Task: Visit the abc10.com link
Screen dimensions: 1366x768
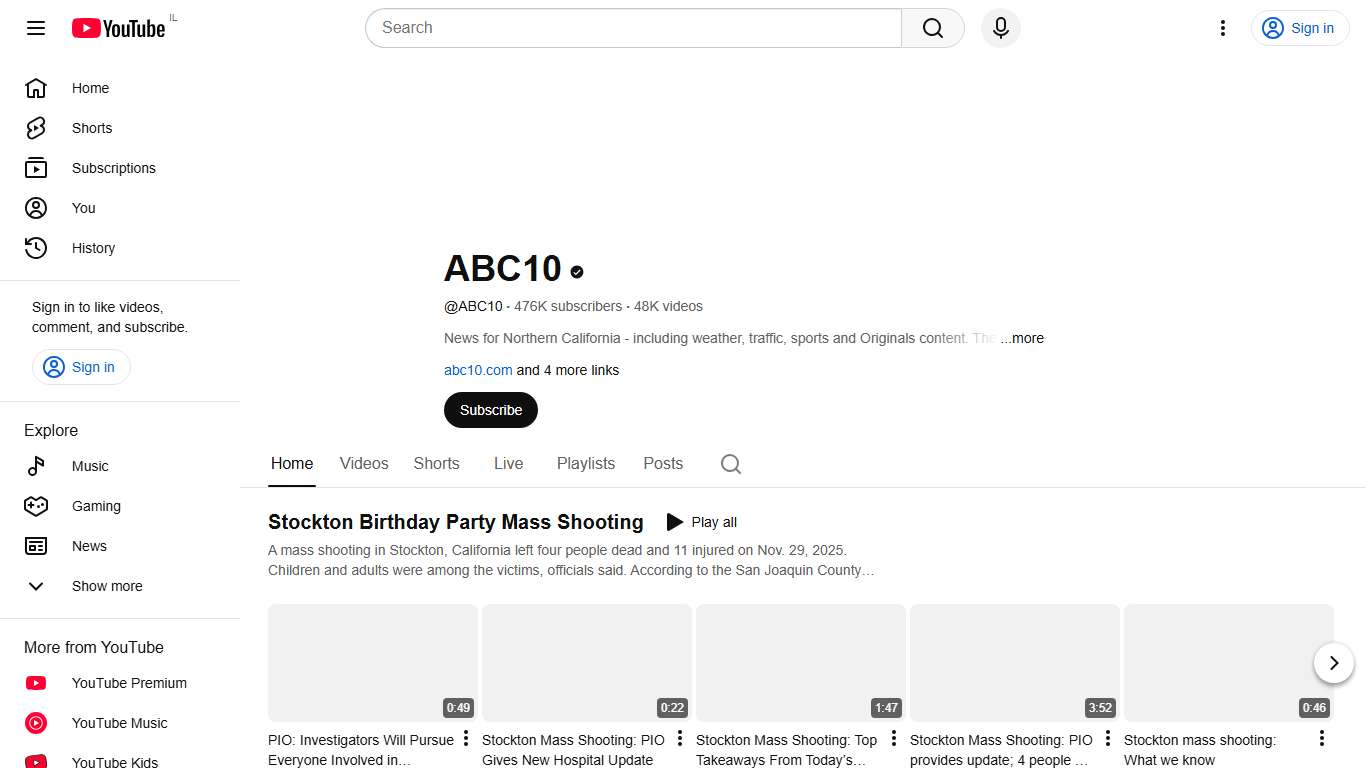Action: click(x=477, y=370)
